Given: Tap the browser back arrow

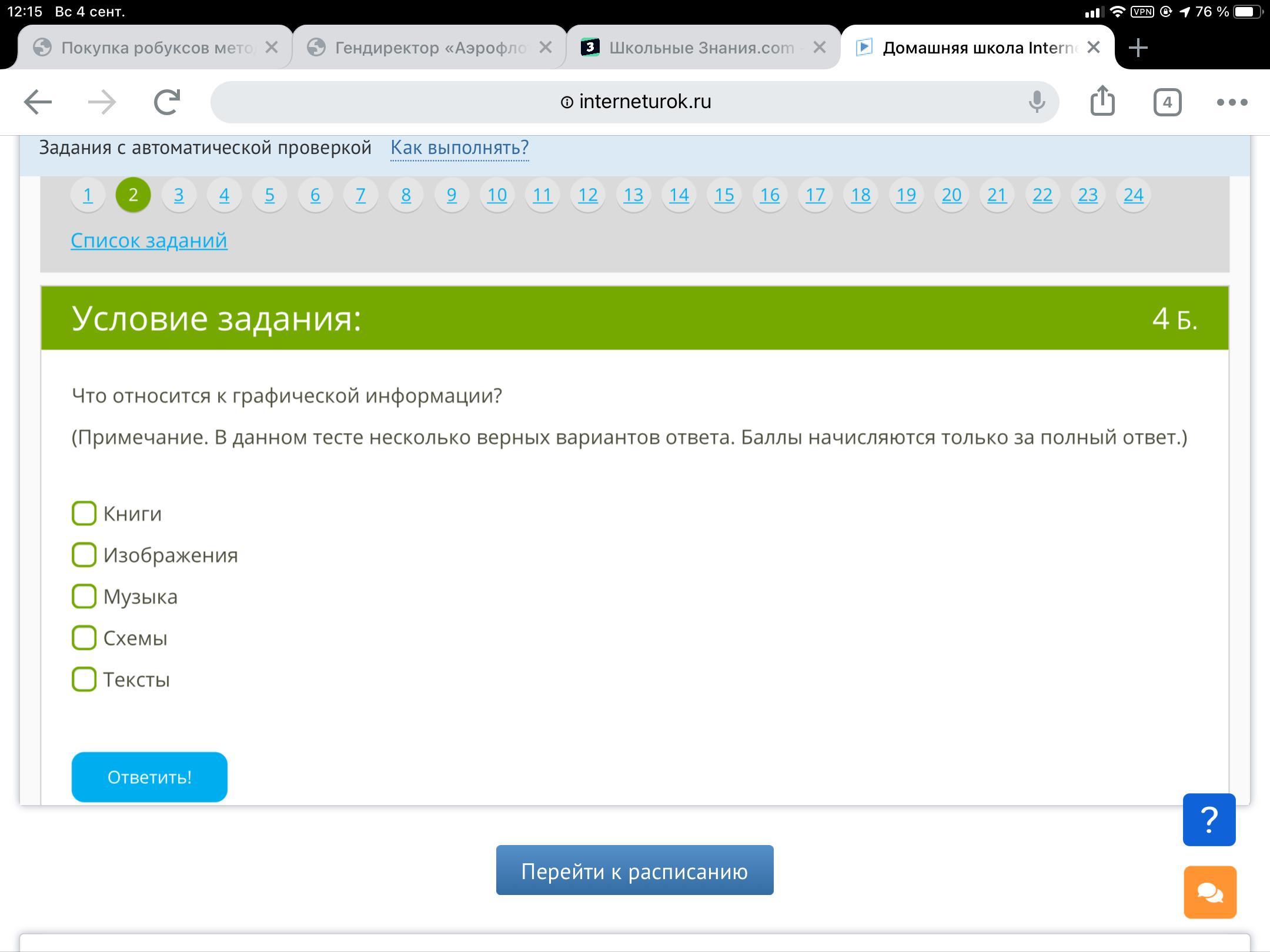Looking at the screenshot, I should 38,102.
